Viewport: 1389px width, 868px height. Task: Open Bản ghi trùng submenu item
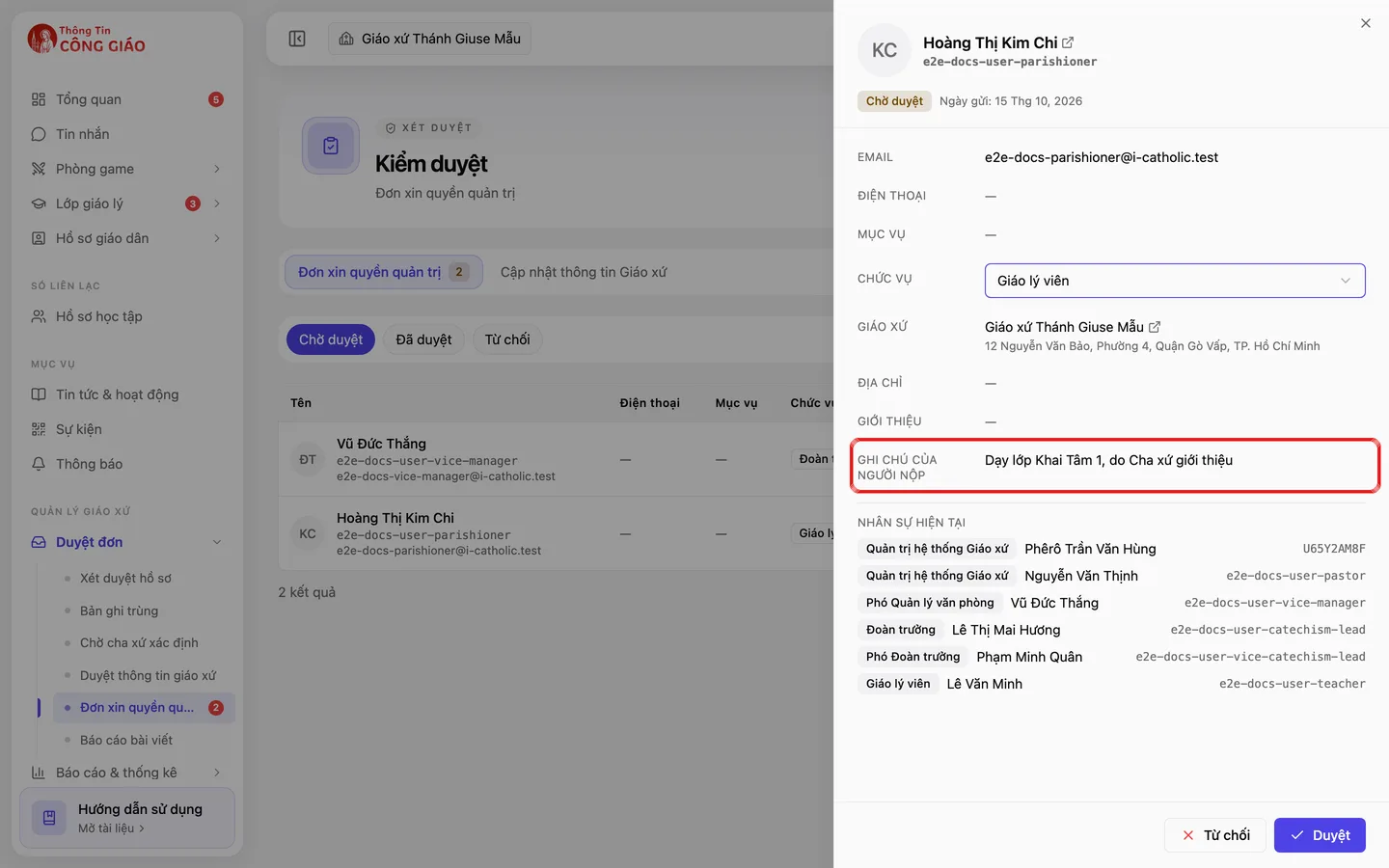pos(119,610)
